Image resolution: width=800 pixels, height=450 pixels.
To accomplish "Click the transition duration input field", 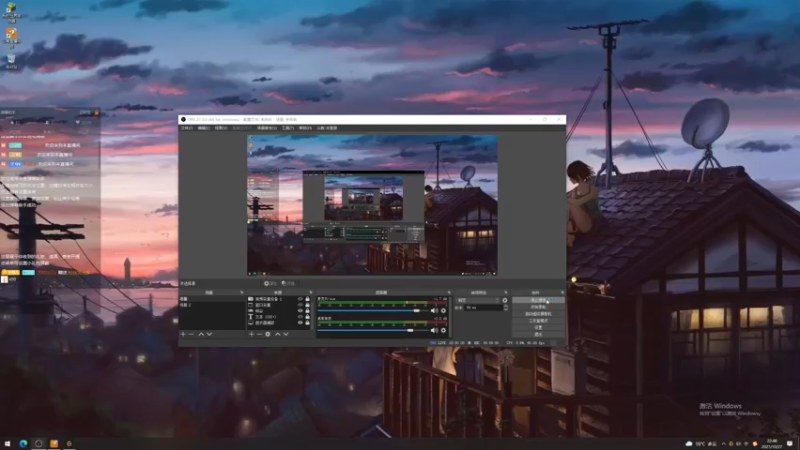I will [x=484, y=308].
